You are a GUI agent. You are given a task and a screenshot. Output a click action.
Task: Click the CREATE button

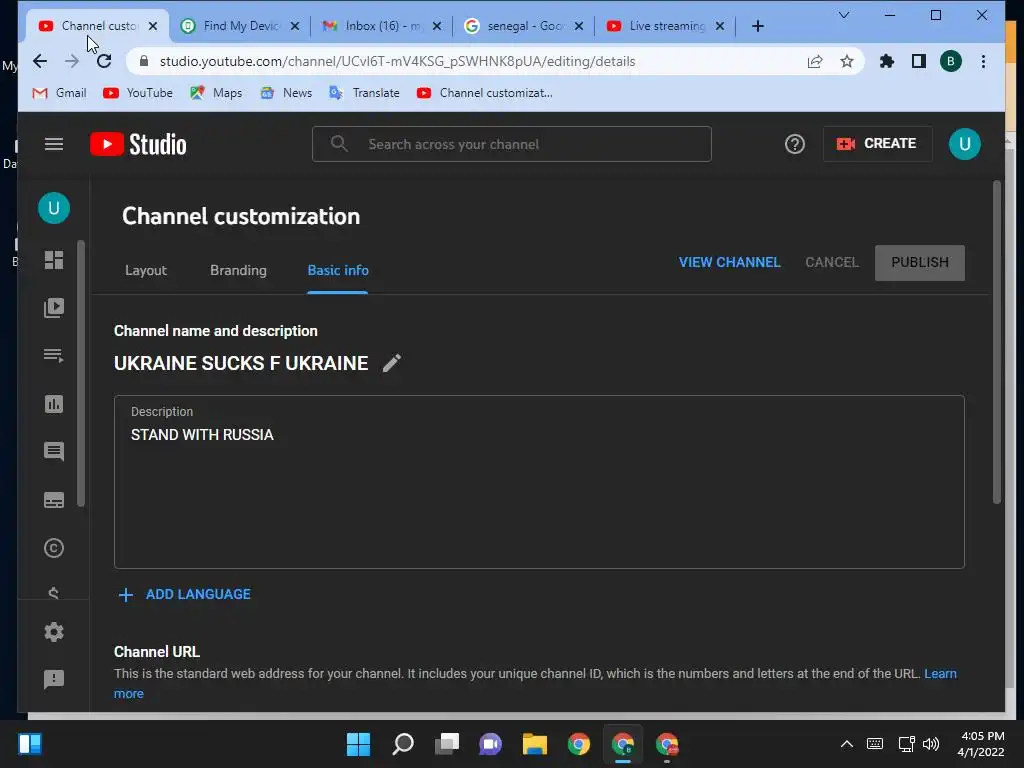pyautogui.click(x=877, y=144)
